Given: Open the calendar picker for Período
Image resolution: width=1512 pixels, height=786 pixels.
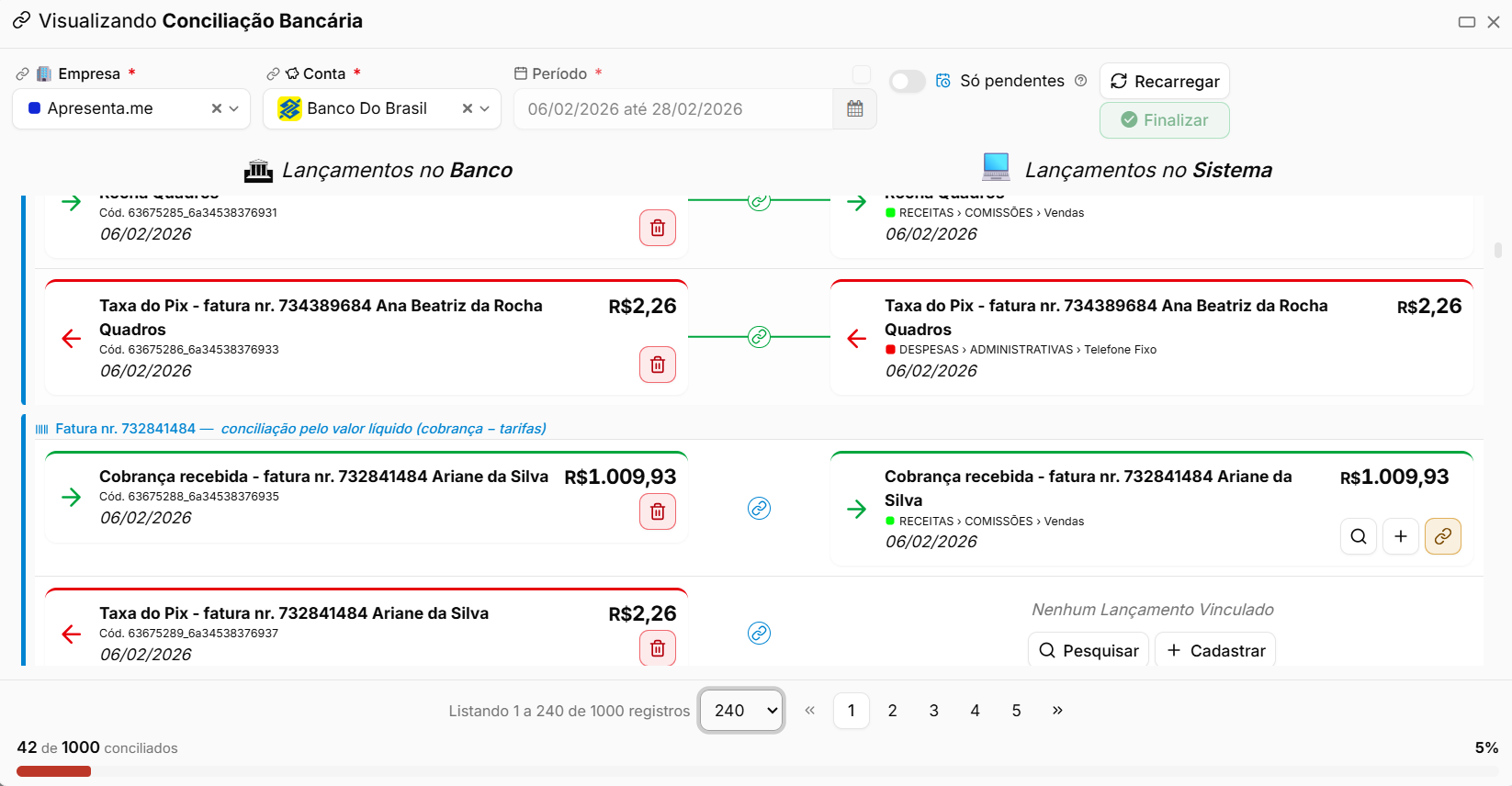Looking at the screenshot, I should pyautogui.click(x=854, y=108).
